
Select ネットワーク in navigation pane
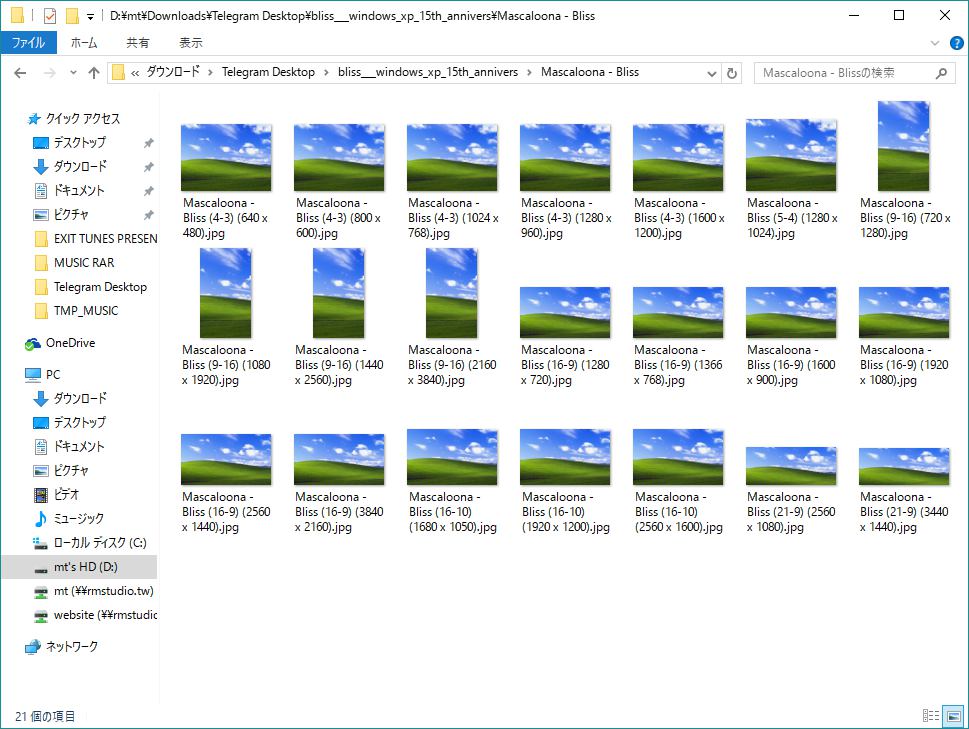point(72,646)
